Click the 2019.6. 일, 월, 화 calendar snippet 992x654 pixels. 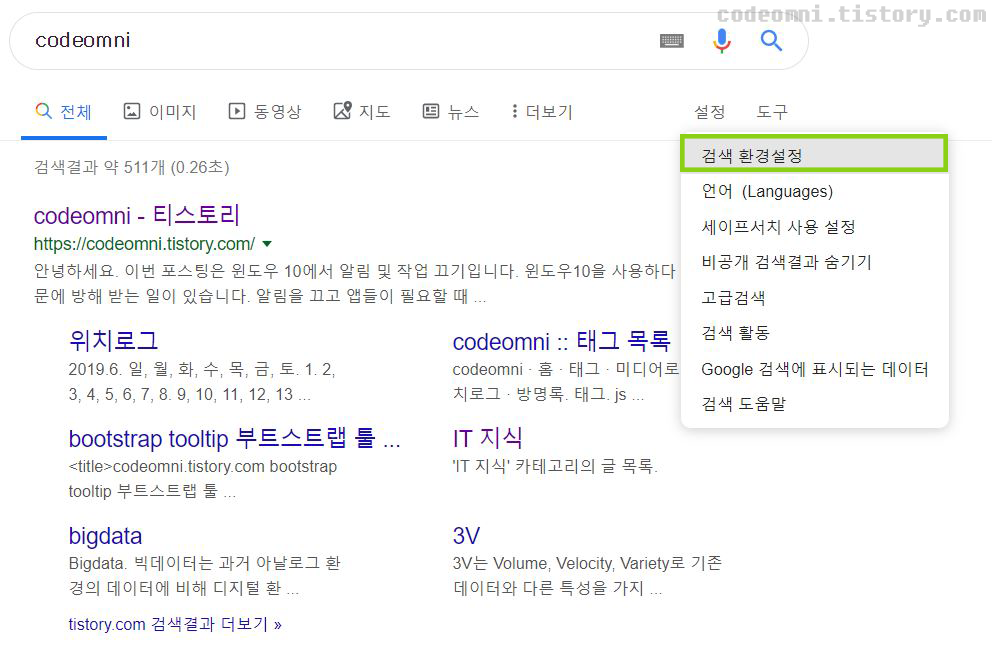[x=202, y=382]
